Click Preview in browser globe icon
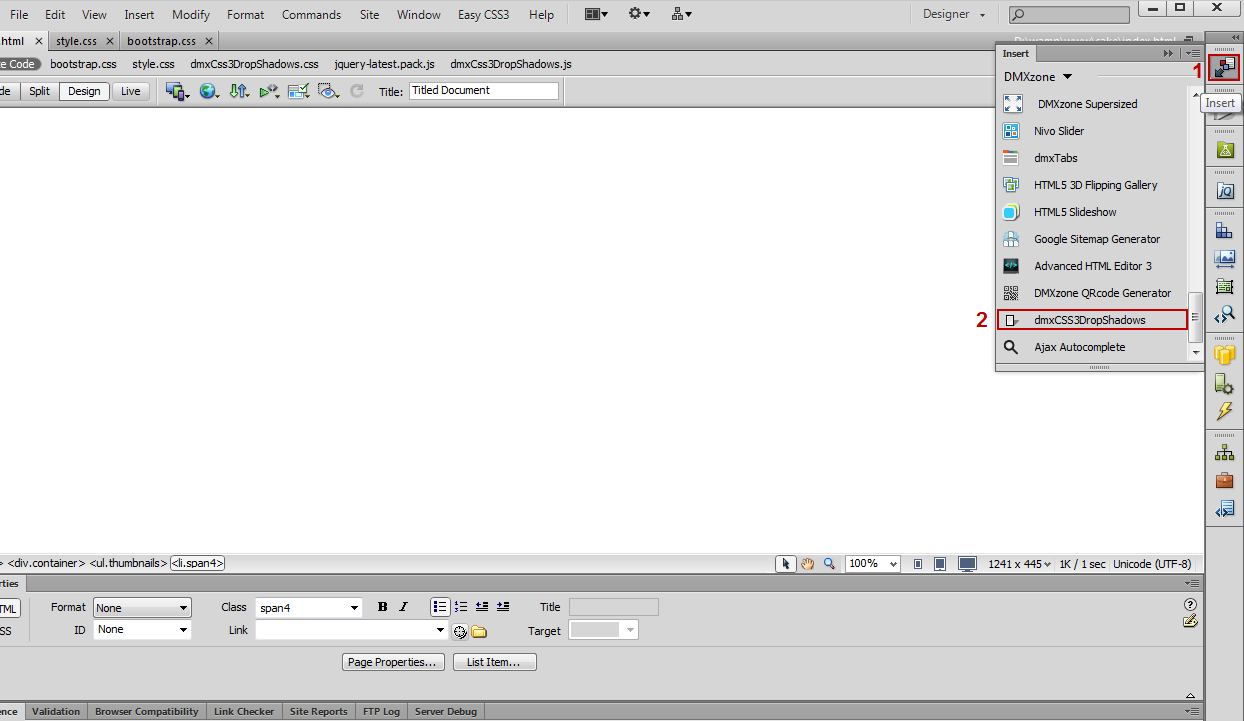This screenshot has height=721, width=1244. point(209,91)
